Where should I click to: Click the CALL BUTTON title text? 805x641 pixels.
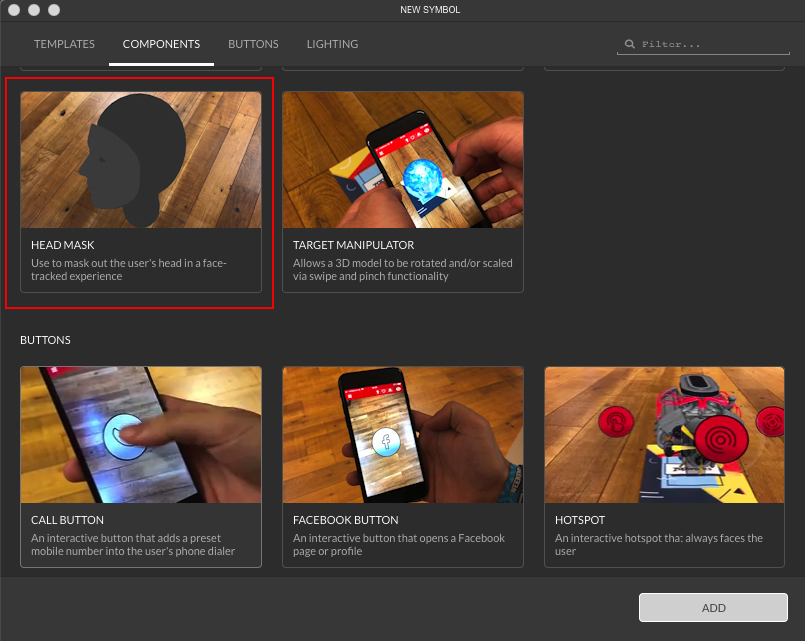(x=67, y=520)
